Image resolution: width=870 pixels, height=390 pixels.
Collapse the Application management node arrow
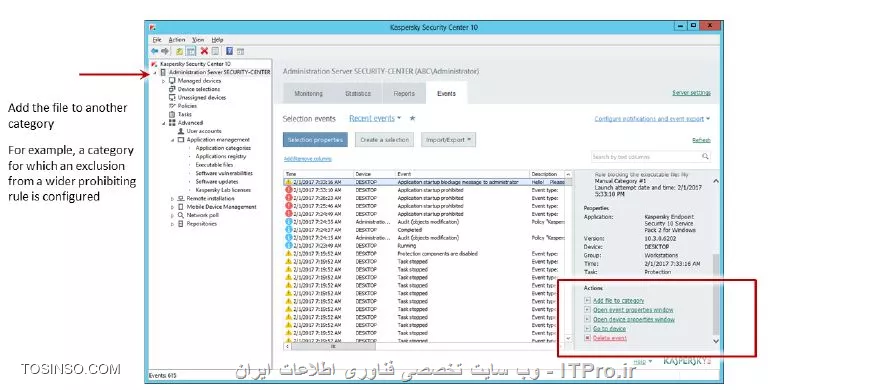tap(173, 140)
